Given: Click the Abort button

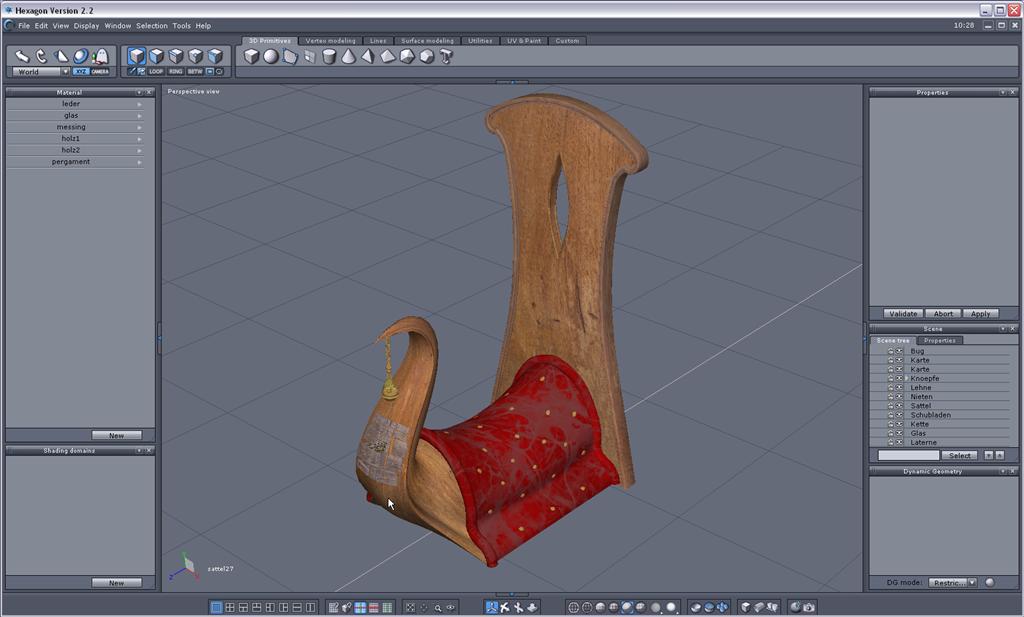Looking at the screenshot, I should [x=943, y=314].
